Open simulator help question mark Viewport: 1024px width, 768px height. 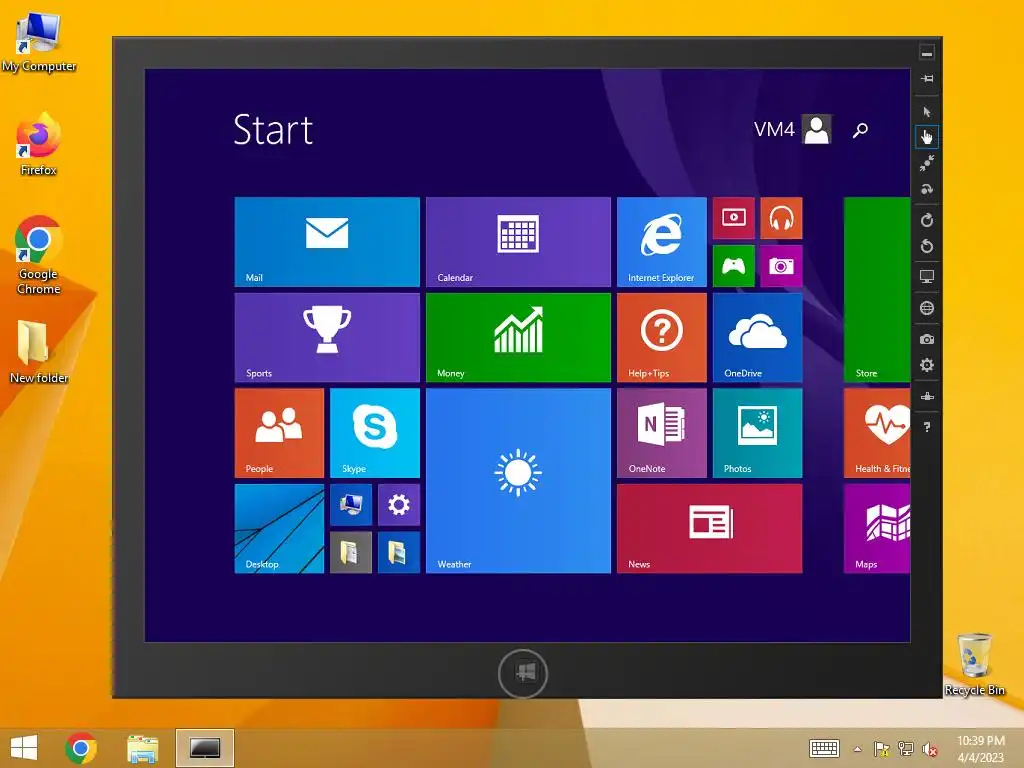[927, 427]
